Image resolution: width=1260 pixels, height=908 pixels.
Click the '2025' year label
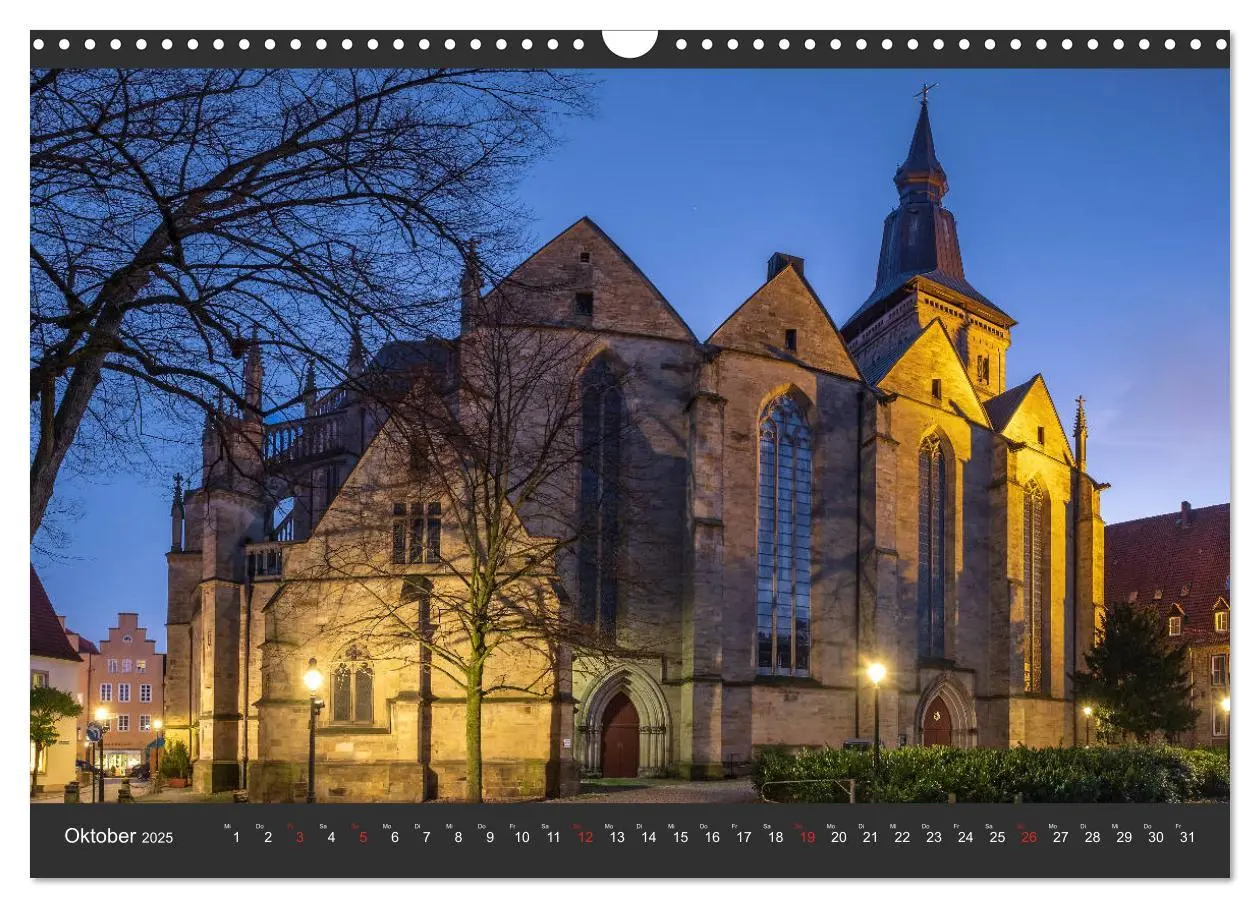tap(157, 838)
